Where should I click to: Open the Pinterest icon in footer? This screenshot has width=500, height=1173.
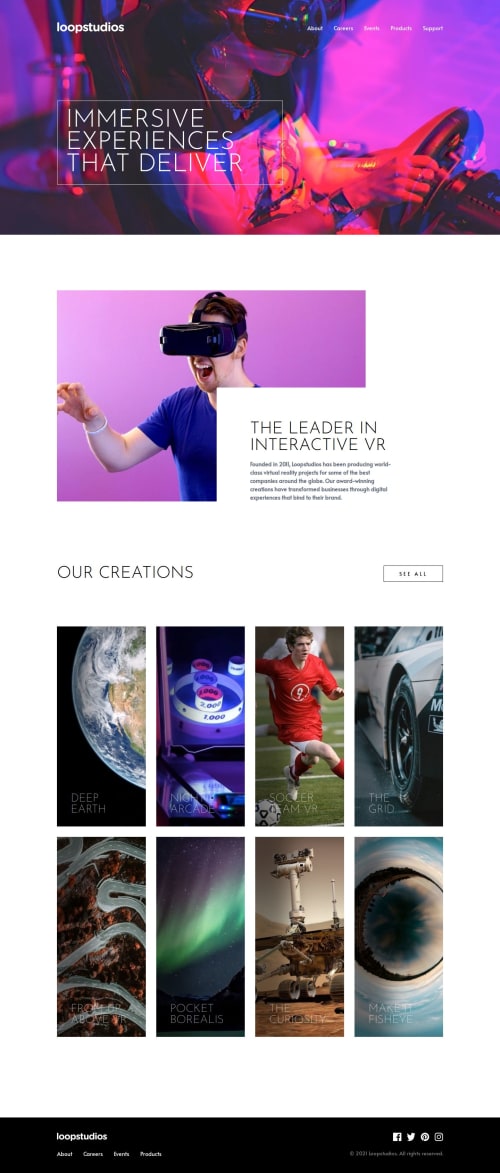point(424,1136)
